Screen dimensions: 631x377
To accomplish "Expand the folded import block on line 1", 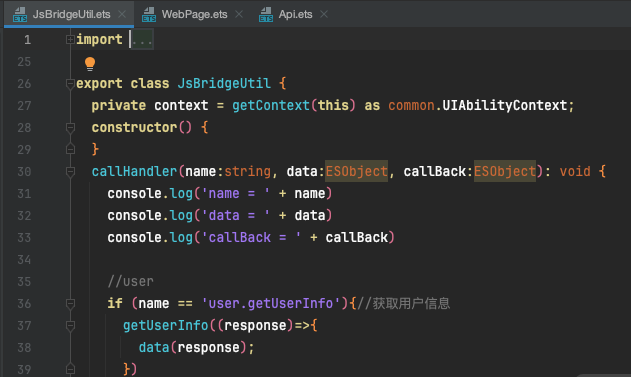I will click(x=70, y=39).
